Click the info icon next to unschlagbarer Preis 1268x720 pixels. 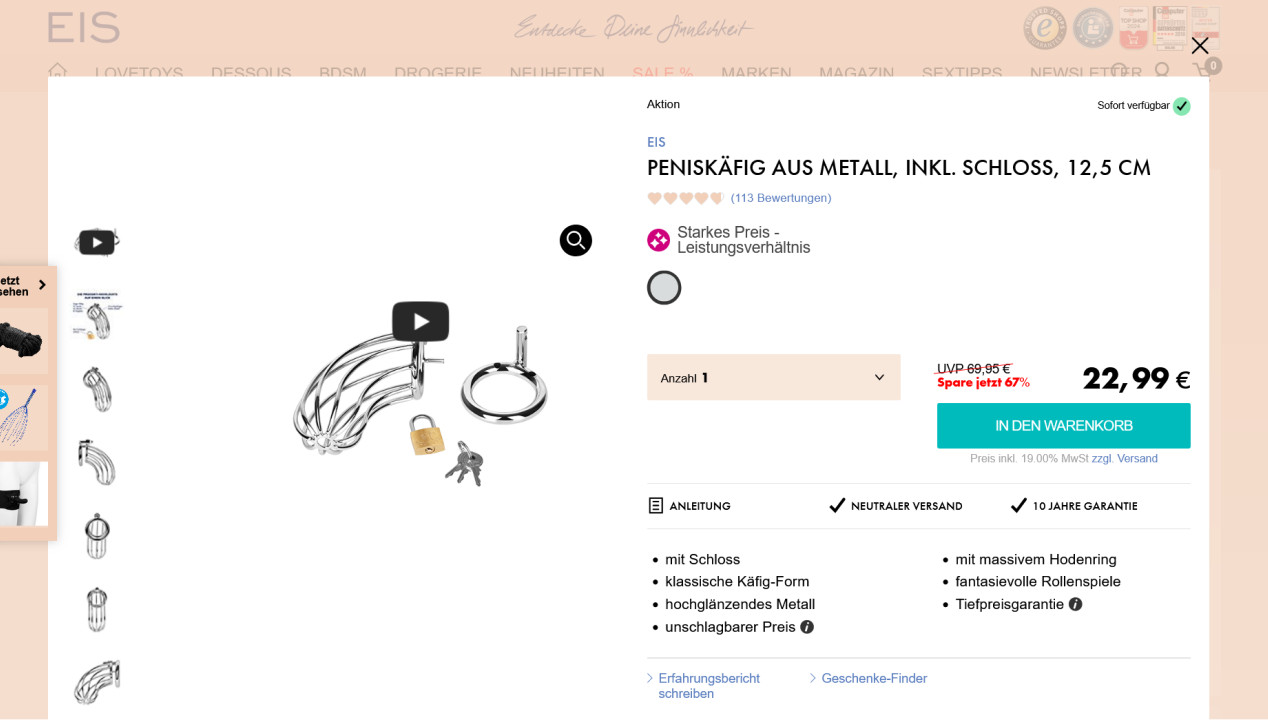[806, 627]
